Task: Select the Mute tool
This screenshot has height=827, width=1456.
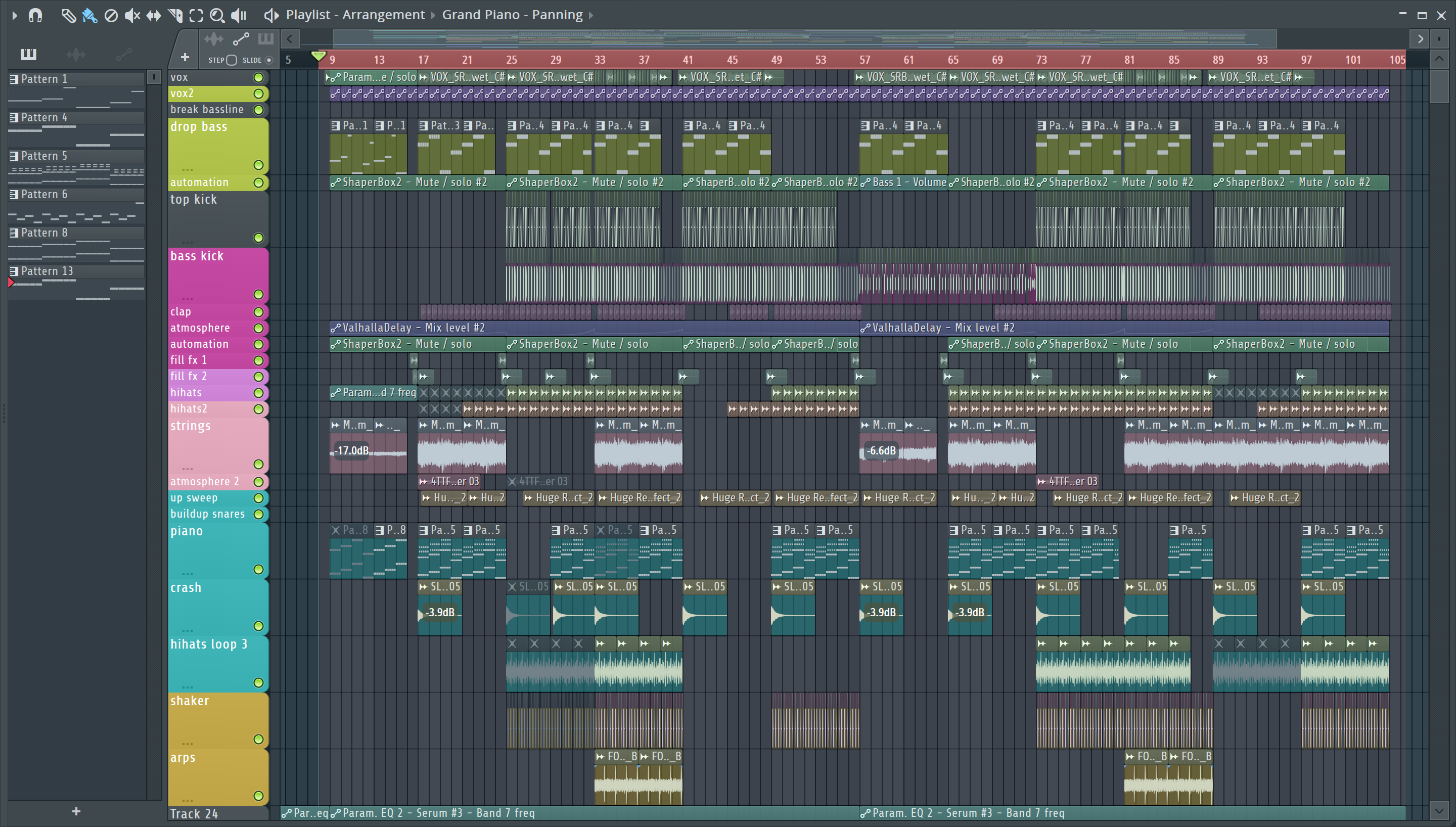Action: (x=132, y=15)
